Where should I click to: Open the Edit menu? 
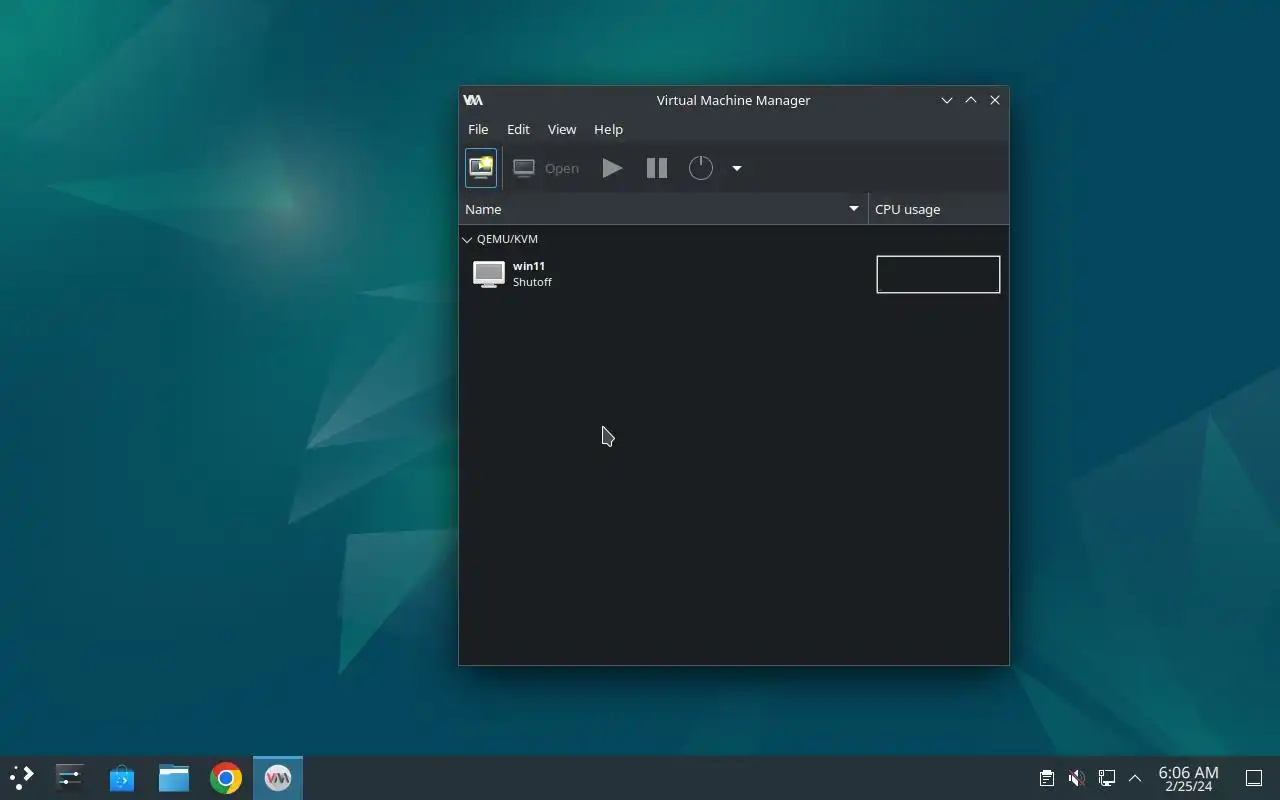point(518,129)
